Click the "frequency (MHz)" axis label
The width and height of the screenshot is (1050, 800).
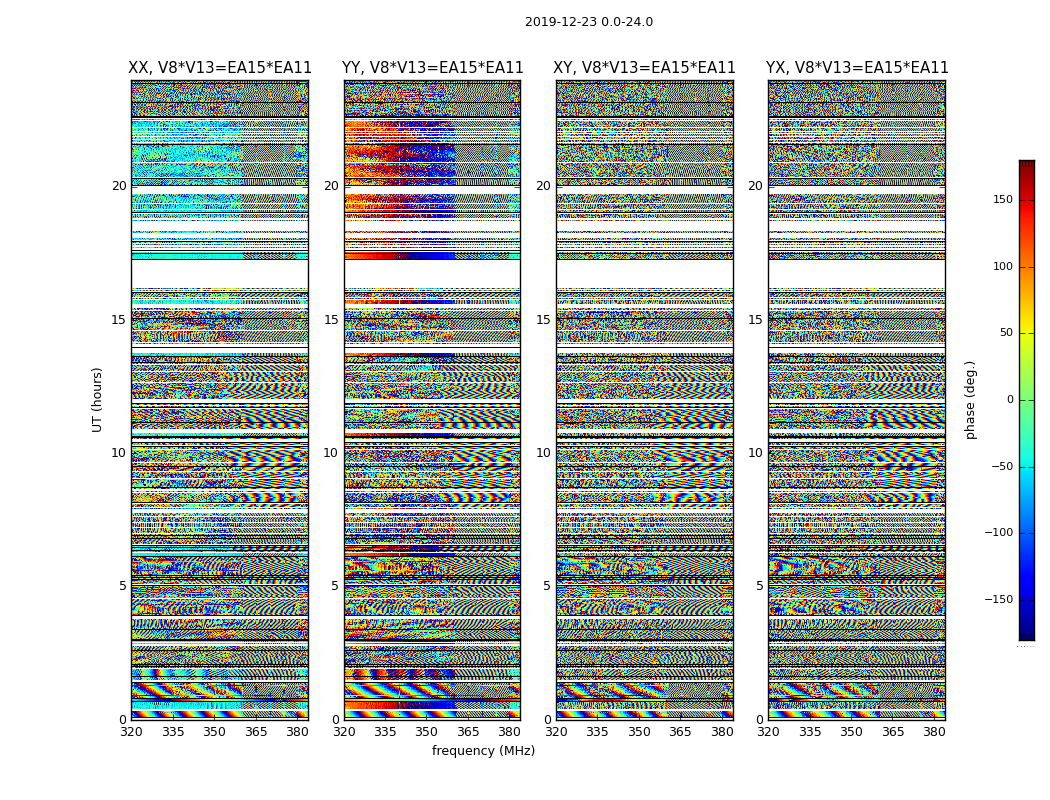point(483,750)
